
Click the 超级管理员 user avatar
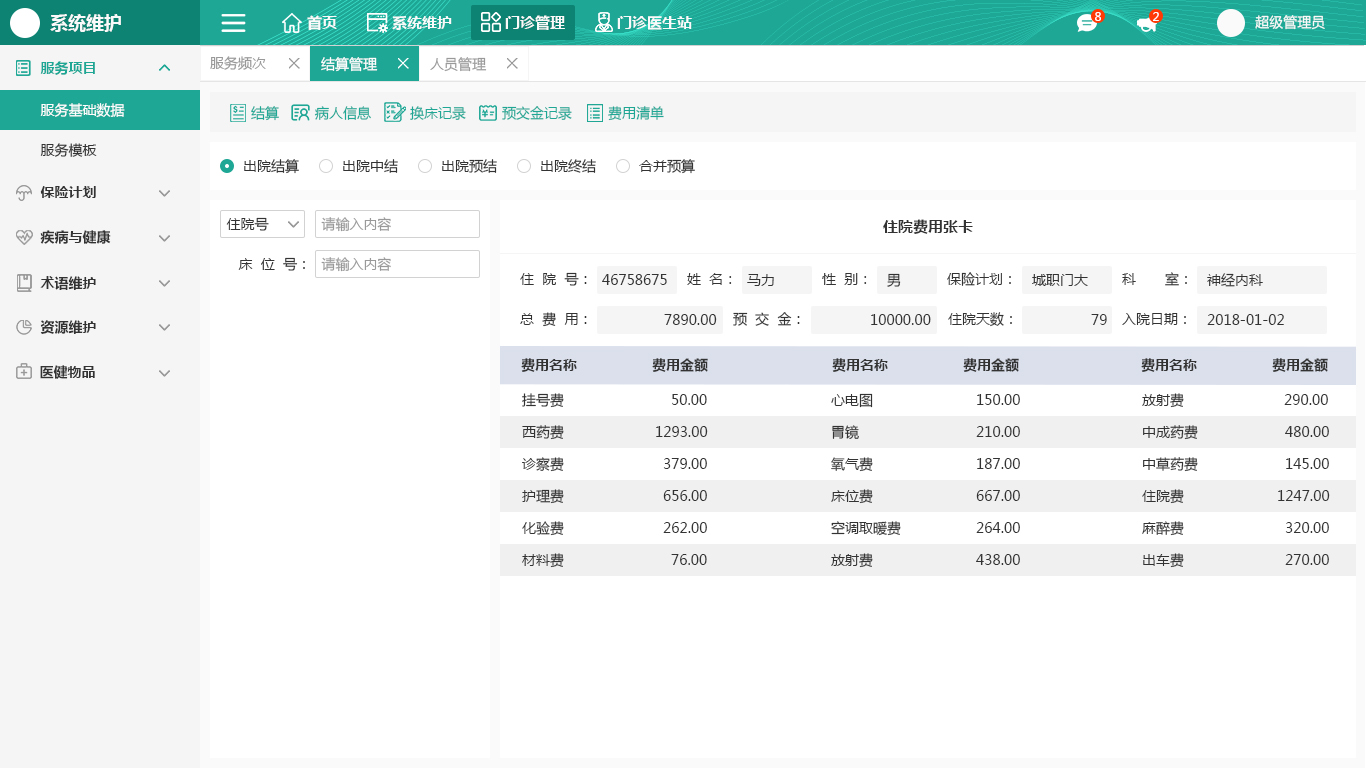(x=1231, y=23)
